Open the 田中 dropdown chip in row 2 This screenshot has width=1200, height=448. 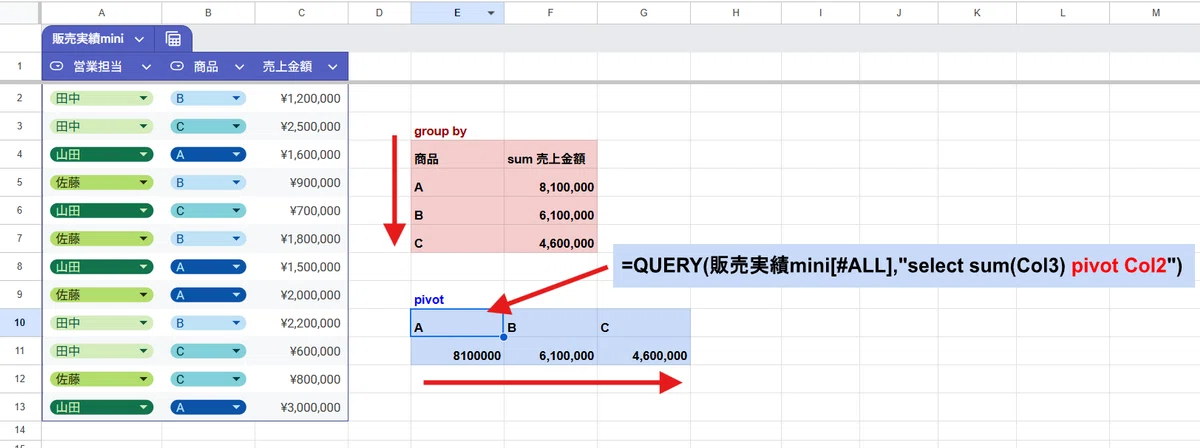101,99
